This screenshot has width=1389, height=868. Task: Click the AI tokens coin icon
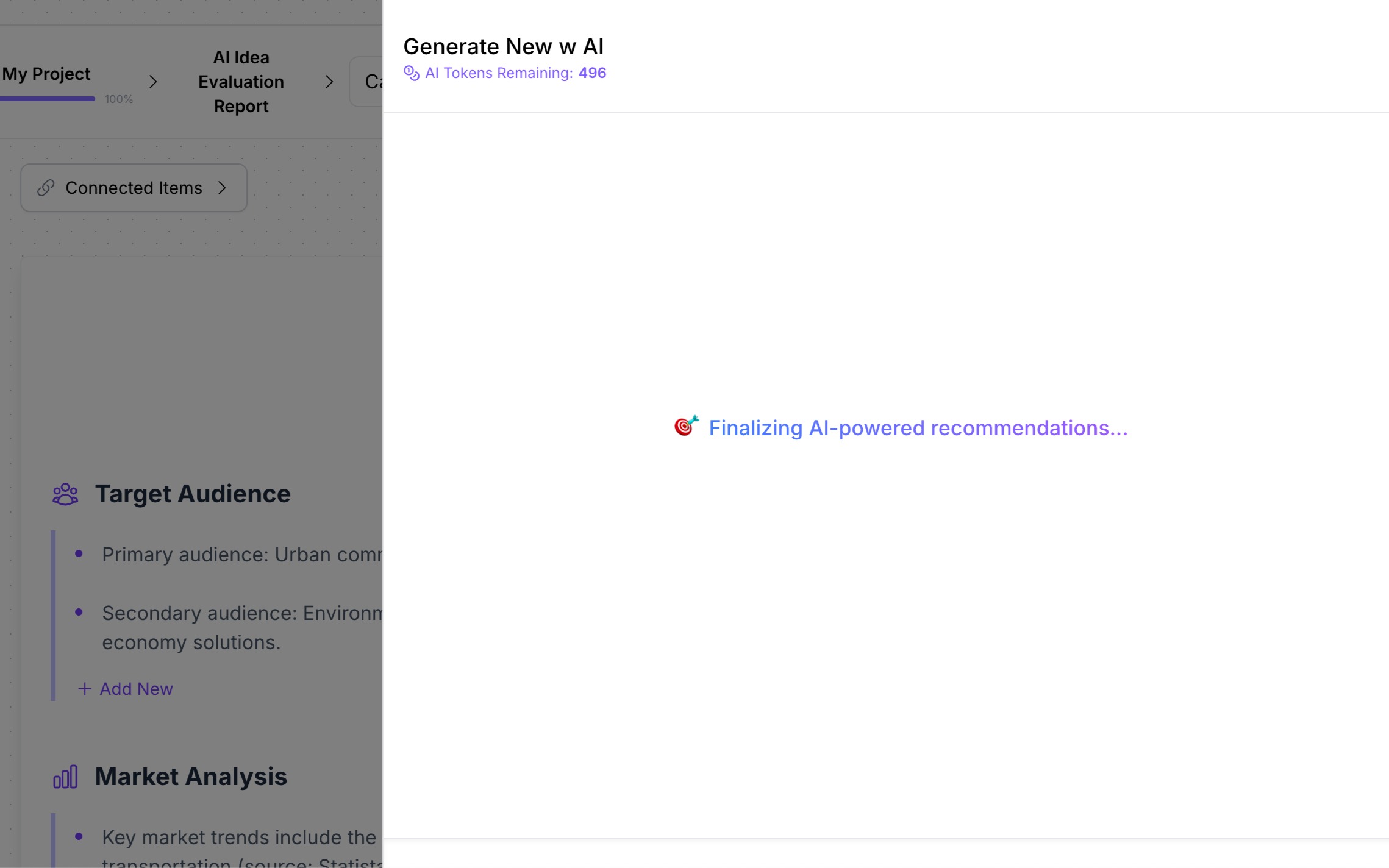coord(412,73)
